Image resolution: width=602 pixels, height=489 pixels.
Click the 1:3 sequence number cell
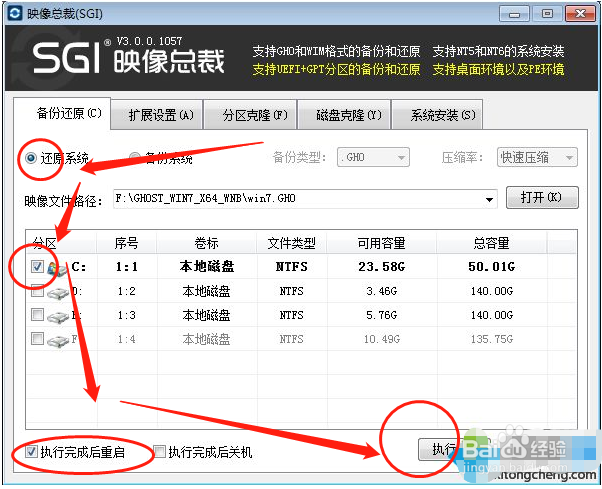pos(127,315)
